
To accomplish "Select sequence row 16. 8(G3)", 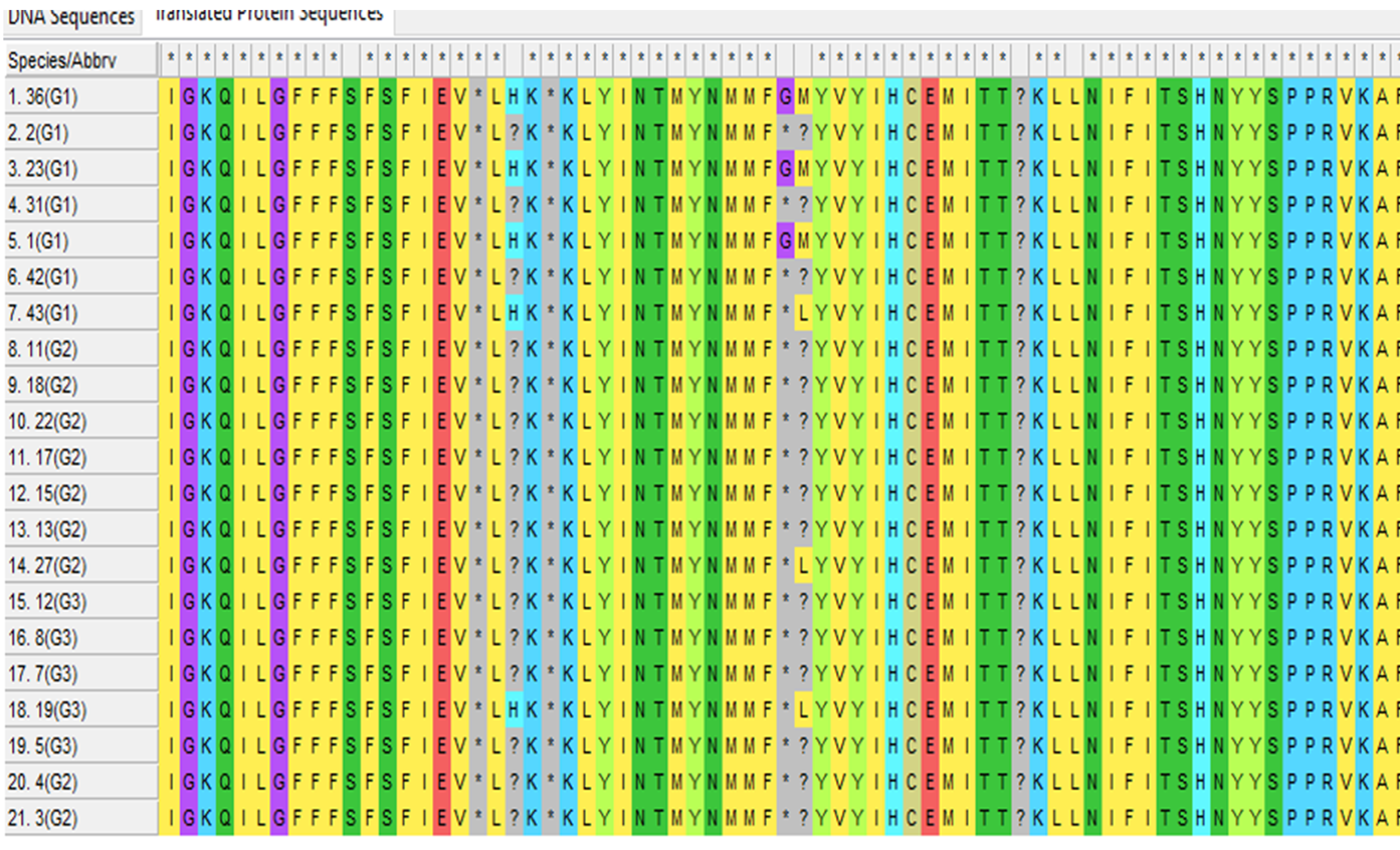I will coord(81,637).
